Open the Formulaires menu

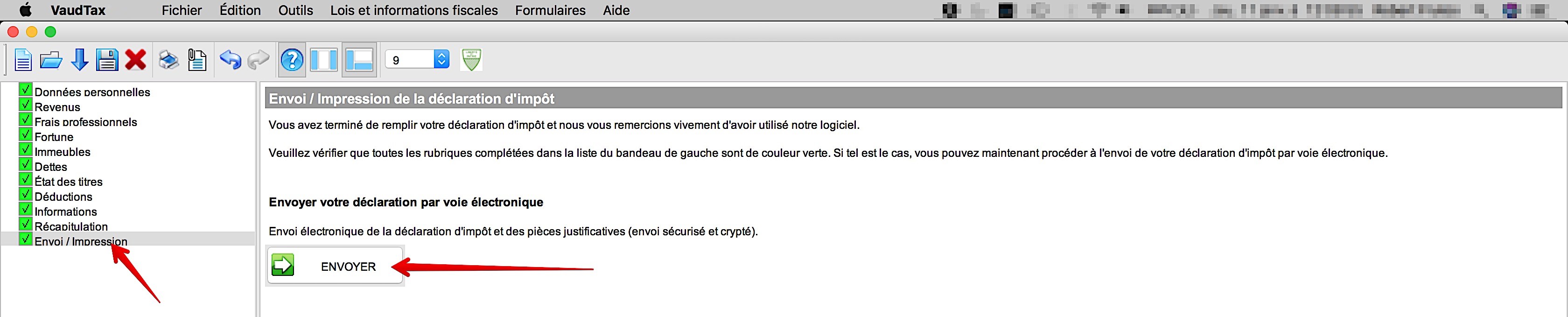click(x=550, y=10)
